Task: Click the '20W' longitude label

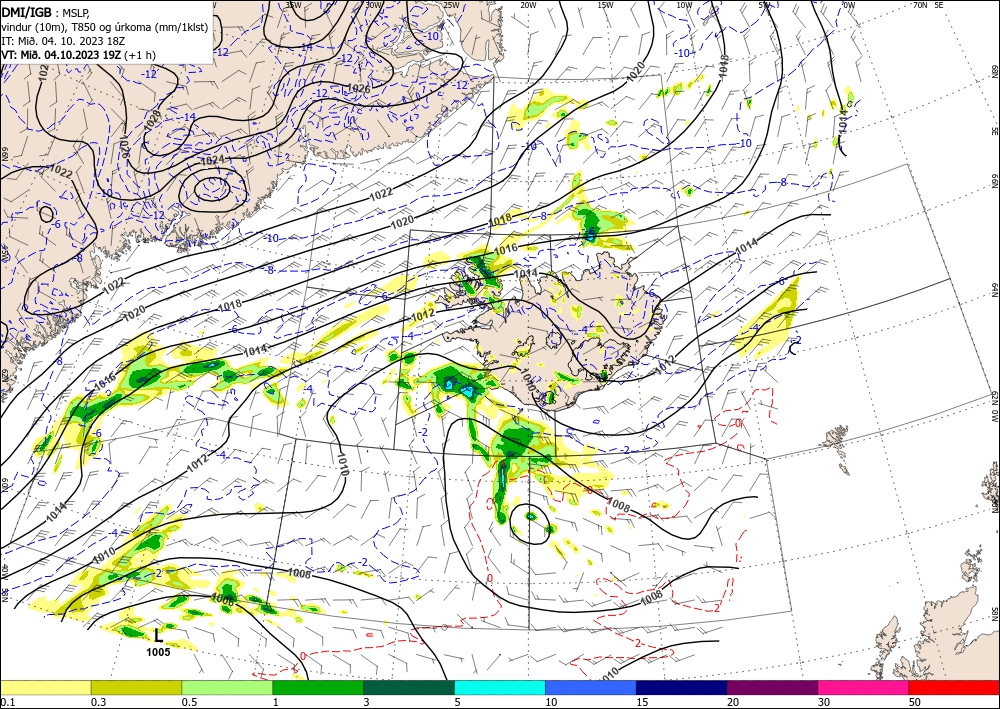Action: [528, 5]
